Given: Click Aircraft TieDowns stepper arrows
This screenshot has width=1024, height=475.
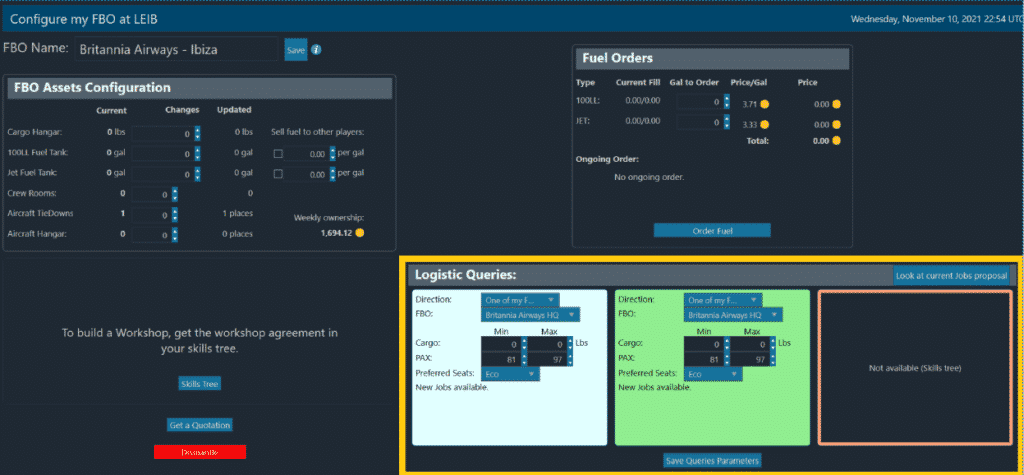Looking at the screenshot, I should click(174, 214).
